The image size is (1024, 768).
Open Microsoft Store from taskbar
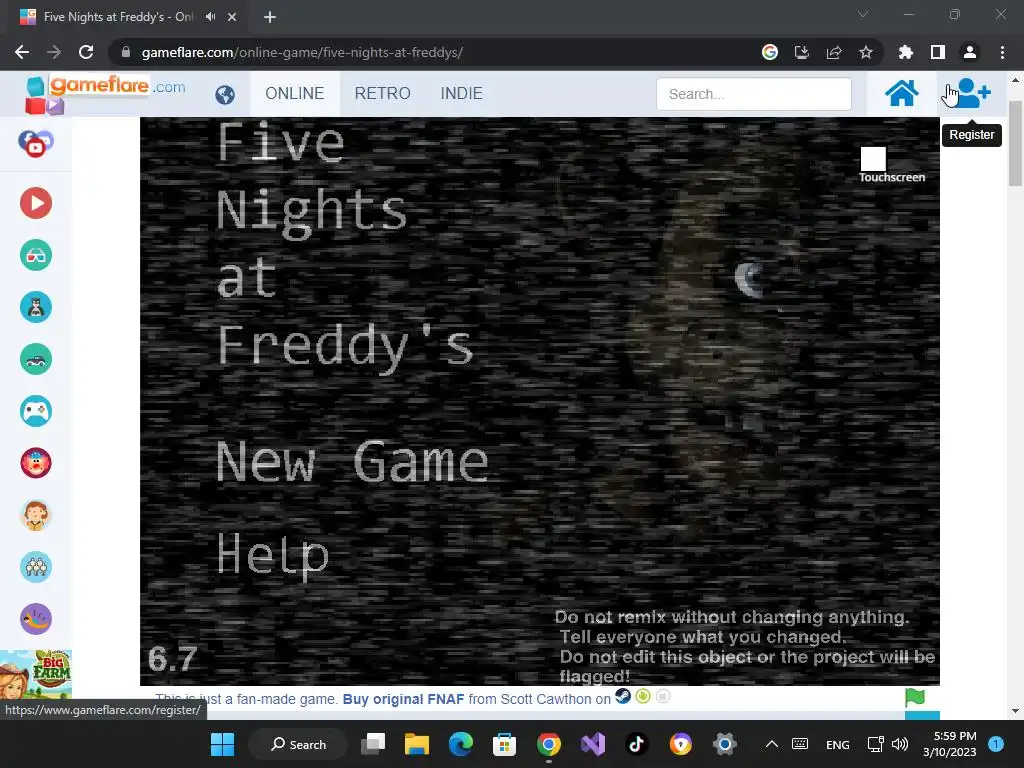point(504,744)
